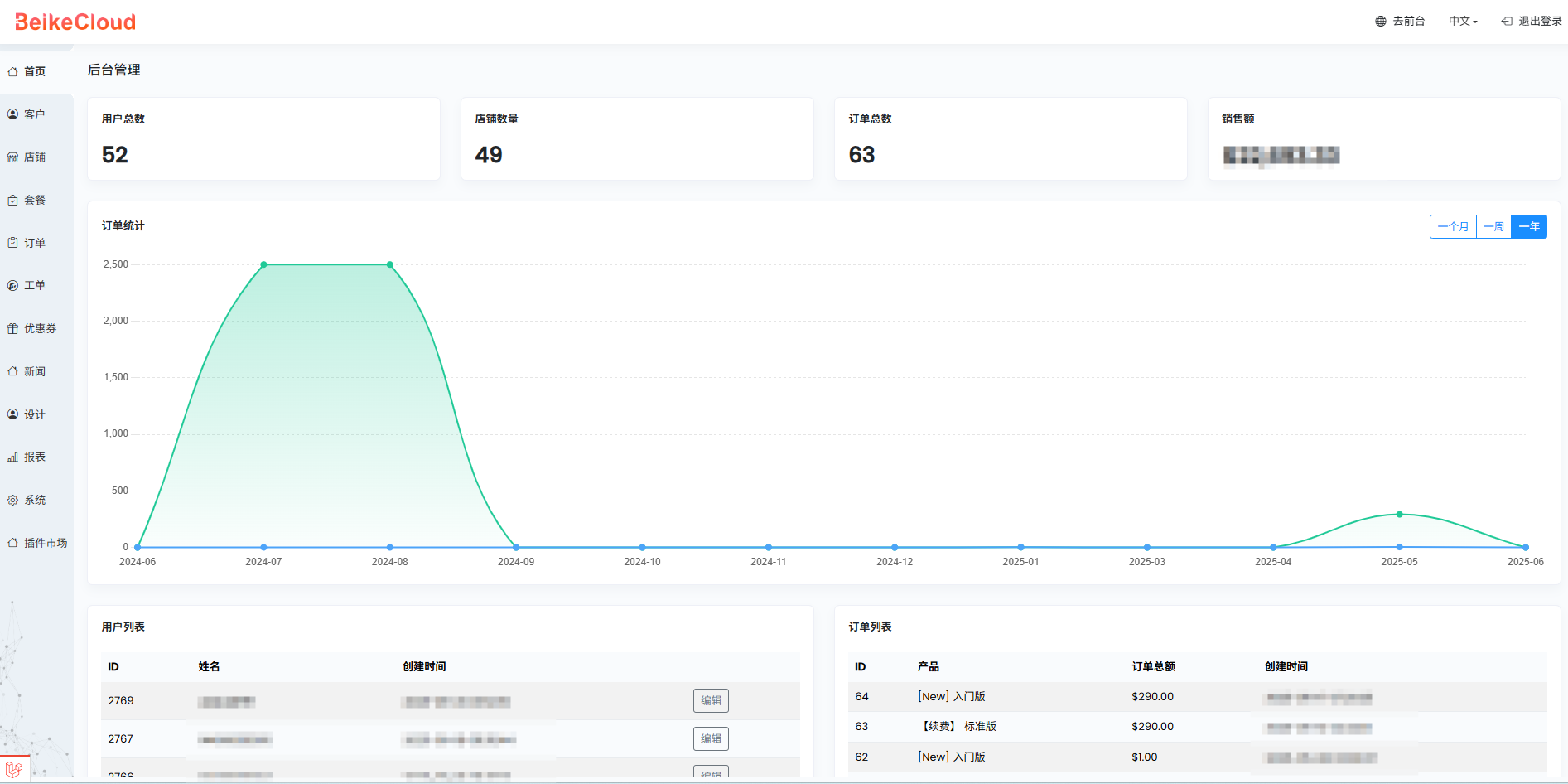
Task: Click the news icon beside 新闻
Action: pos(12,371)
